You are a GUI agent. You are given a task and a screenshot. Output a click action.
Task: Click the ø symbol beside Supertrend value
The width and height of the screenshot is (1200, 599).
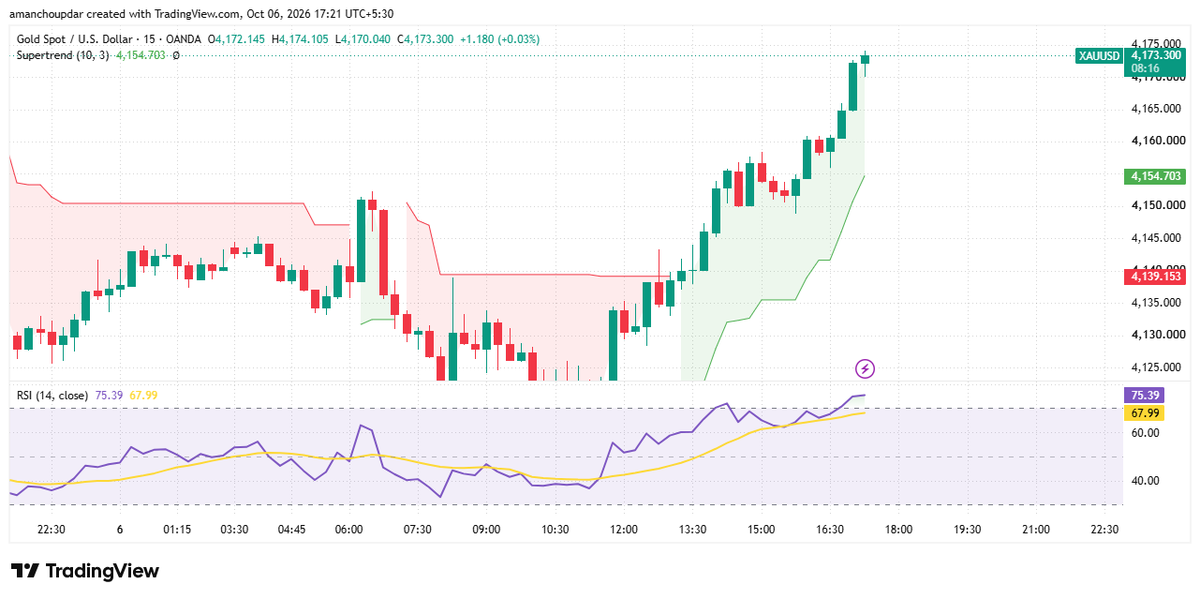[176, 55]
